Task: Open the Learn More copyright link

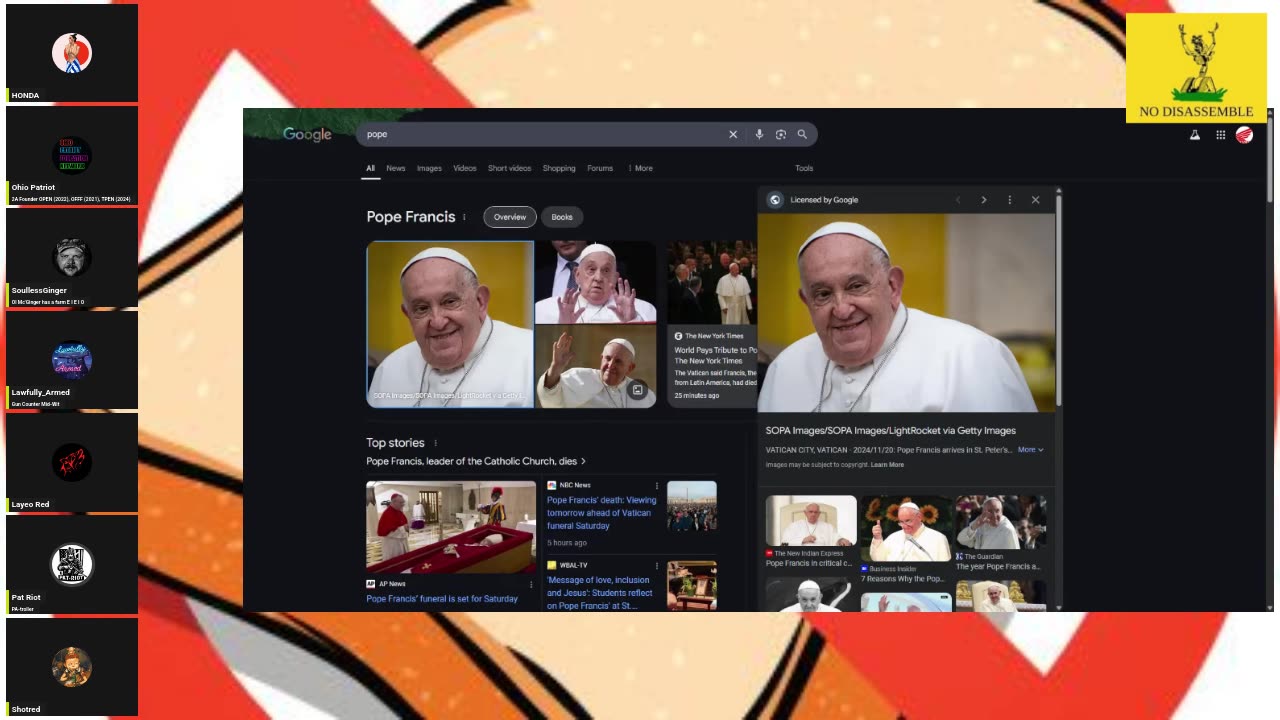Action: coord(887,465)
